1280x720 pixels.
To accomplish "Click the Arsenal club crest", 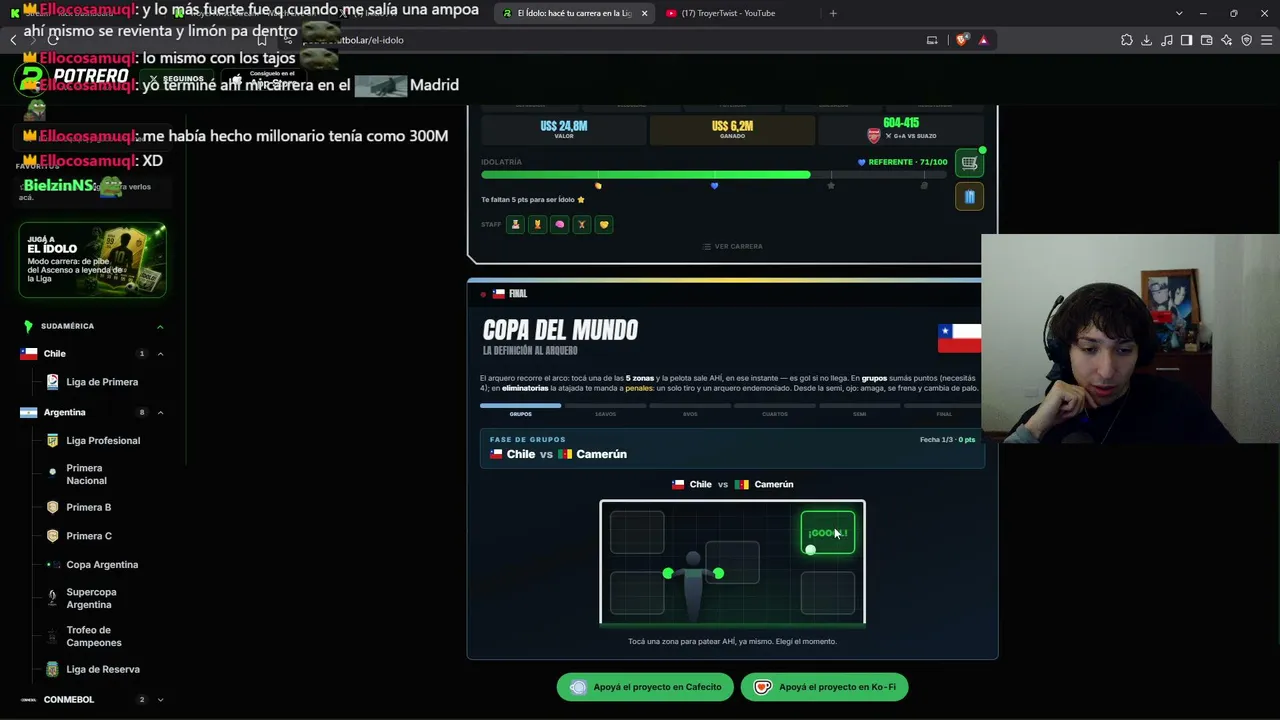I will (874, 135).
